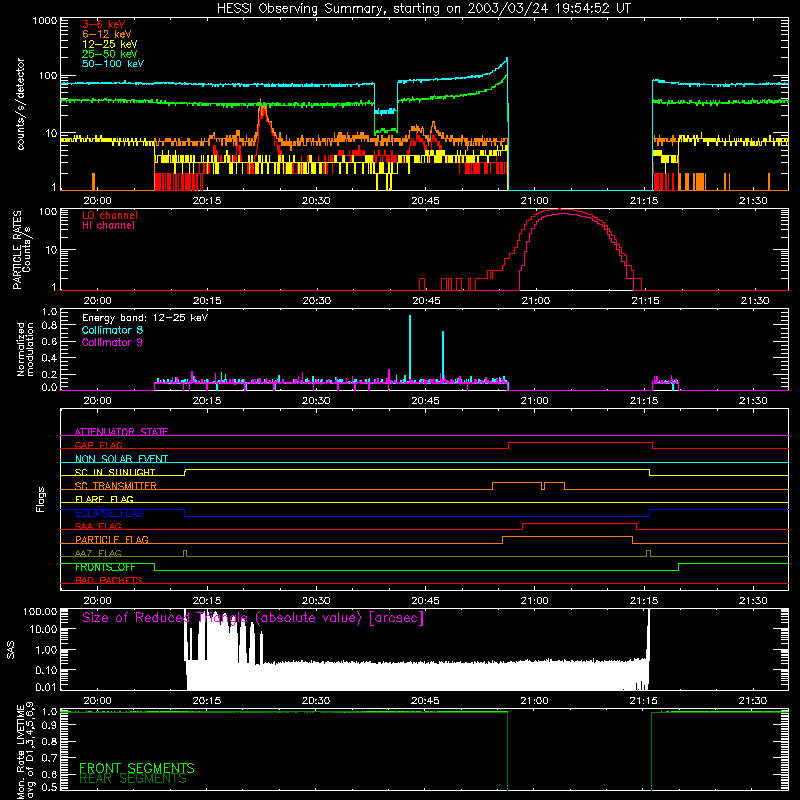Click the 0.9 value on livetime axis
The width and height of the screenshot is (800, 800).
(x=49, y=726)
